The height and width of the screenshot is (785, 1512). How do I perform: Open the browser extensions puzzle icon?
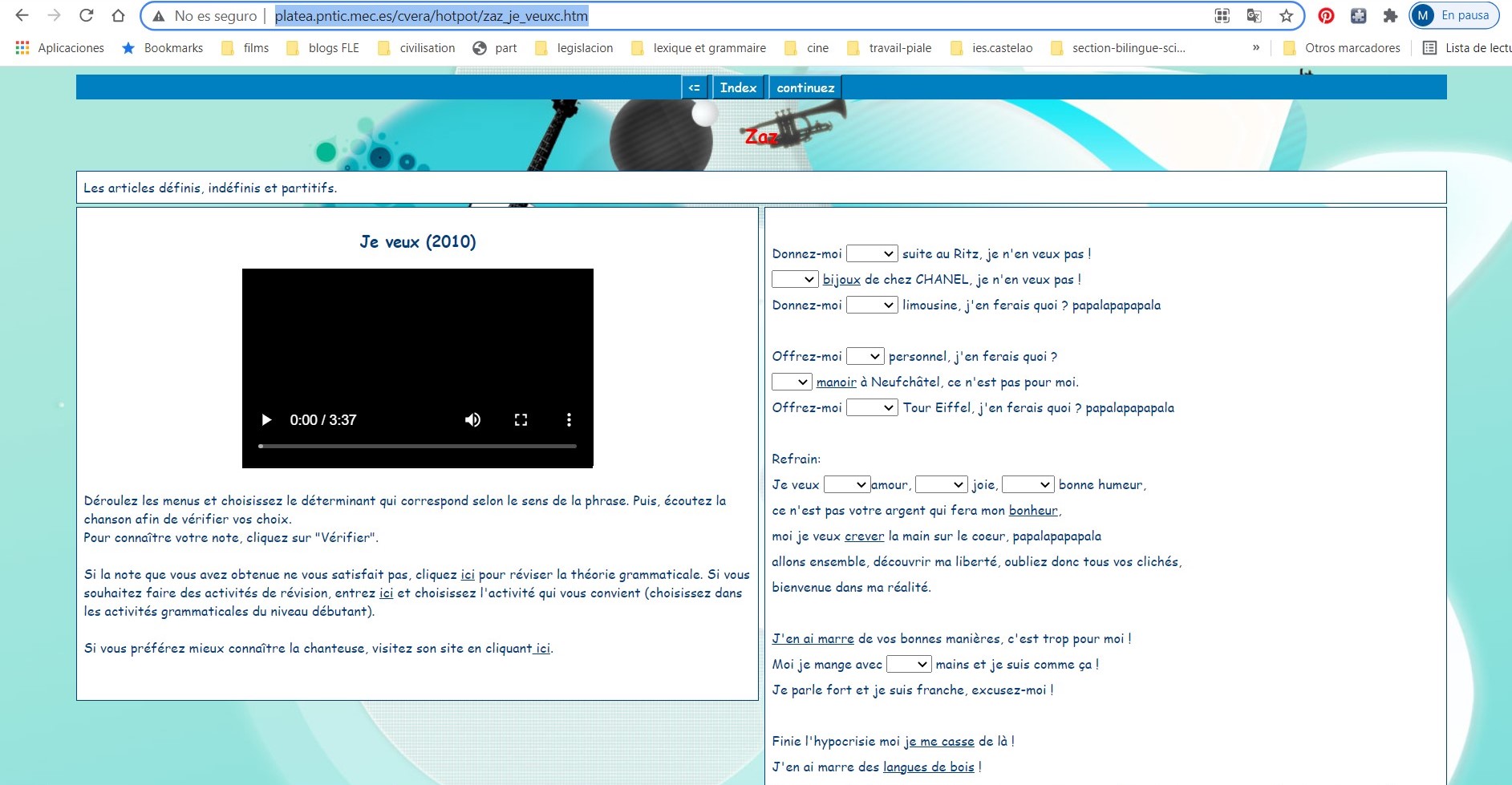[1390, 16]
